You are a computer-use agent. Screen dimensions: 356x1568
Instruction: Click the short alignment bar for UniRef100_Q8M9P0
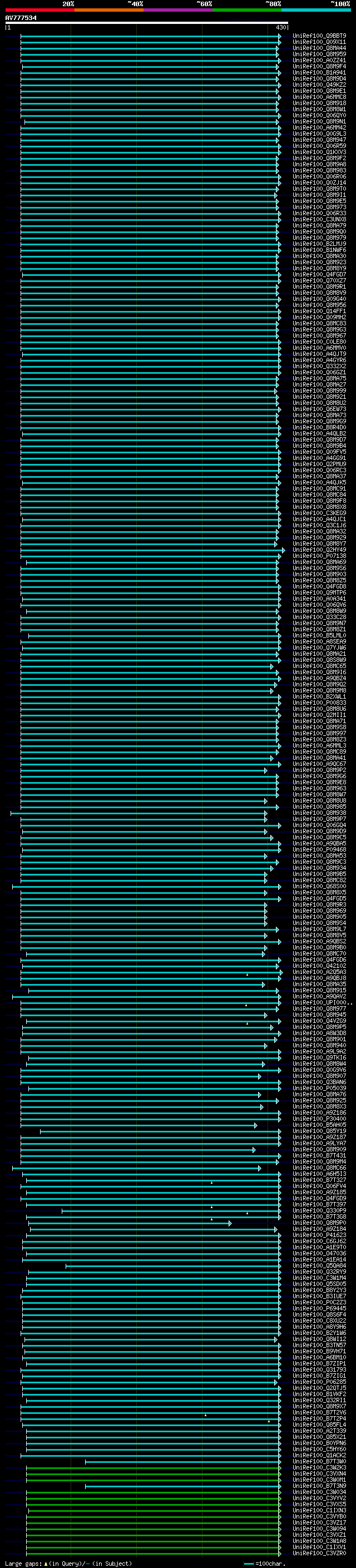(x=130, y=1224)
